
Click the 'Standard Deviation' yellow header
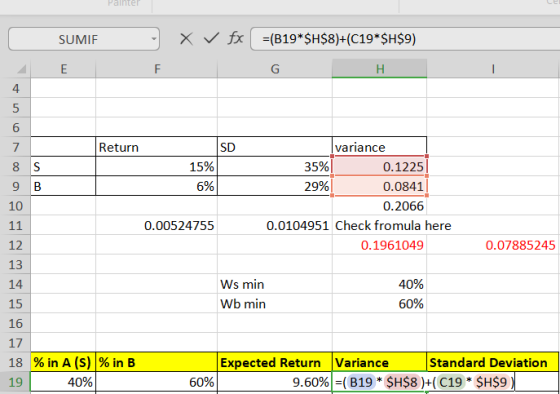coord(493,363)
